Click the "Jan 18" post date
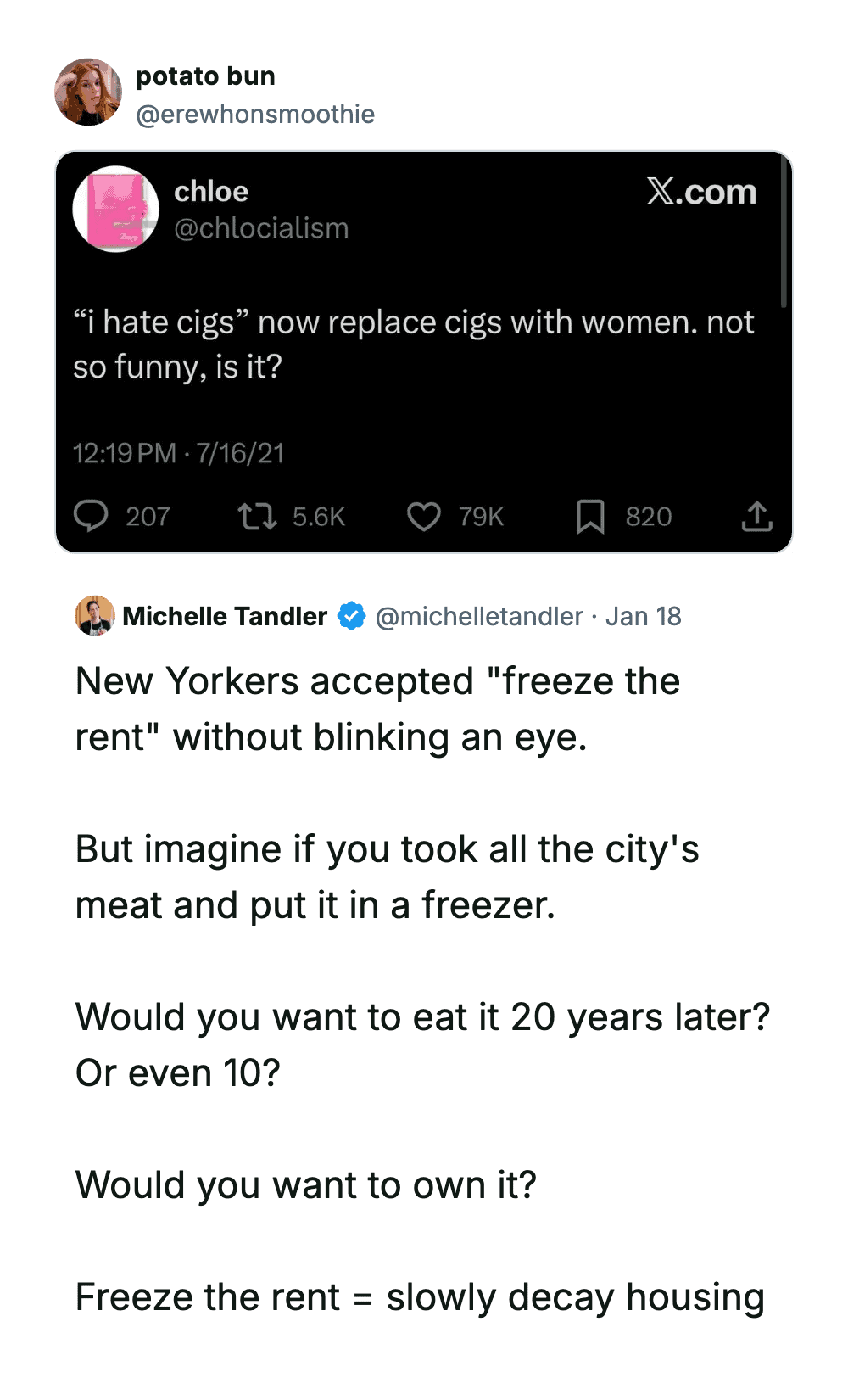848x1400 pixels. [x=644, y=616]
